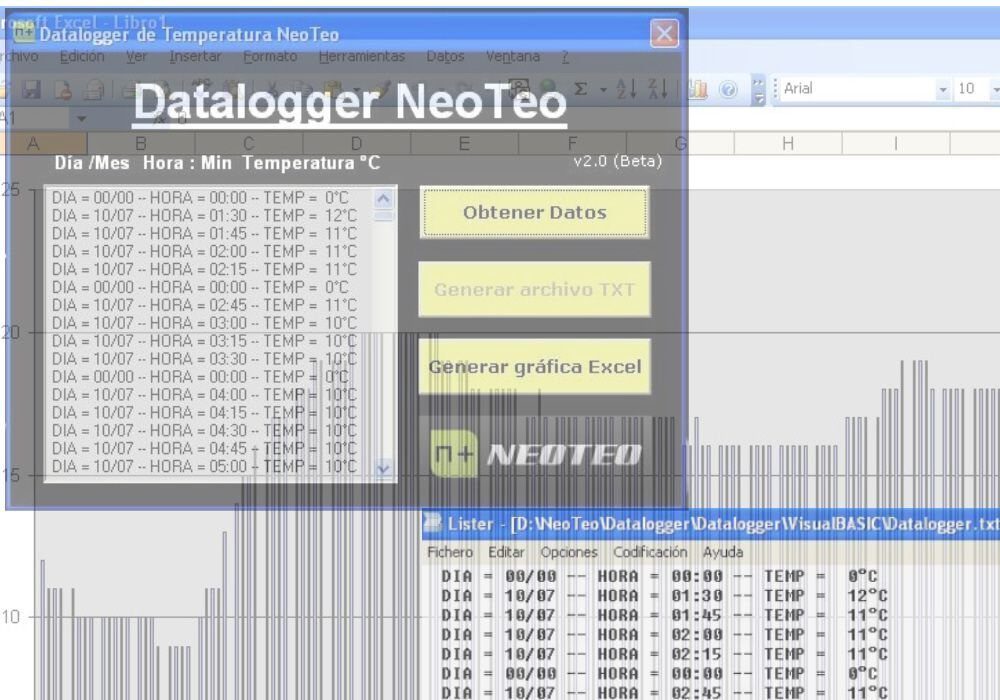Open the Ventana menu in Excel
Screen dimensions: 1000x700
513,57
